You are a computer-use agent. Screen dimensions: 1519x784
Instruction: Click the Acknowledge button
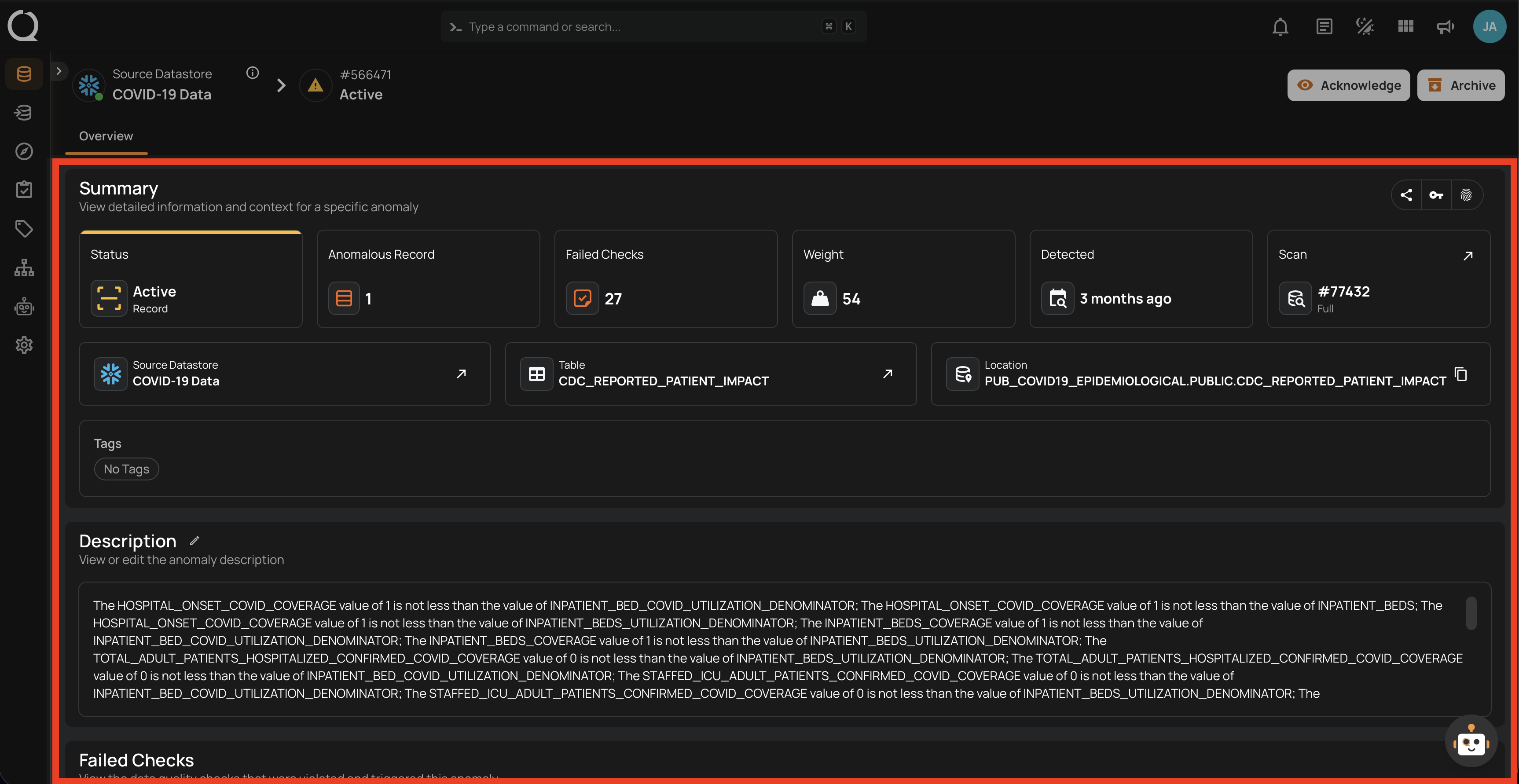coord(1349,85)
